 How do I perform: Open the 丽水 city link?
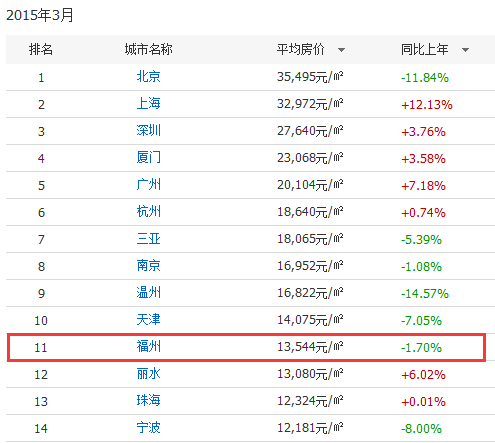[x=149, y=374]
